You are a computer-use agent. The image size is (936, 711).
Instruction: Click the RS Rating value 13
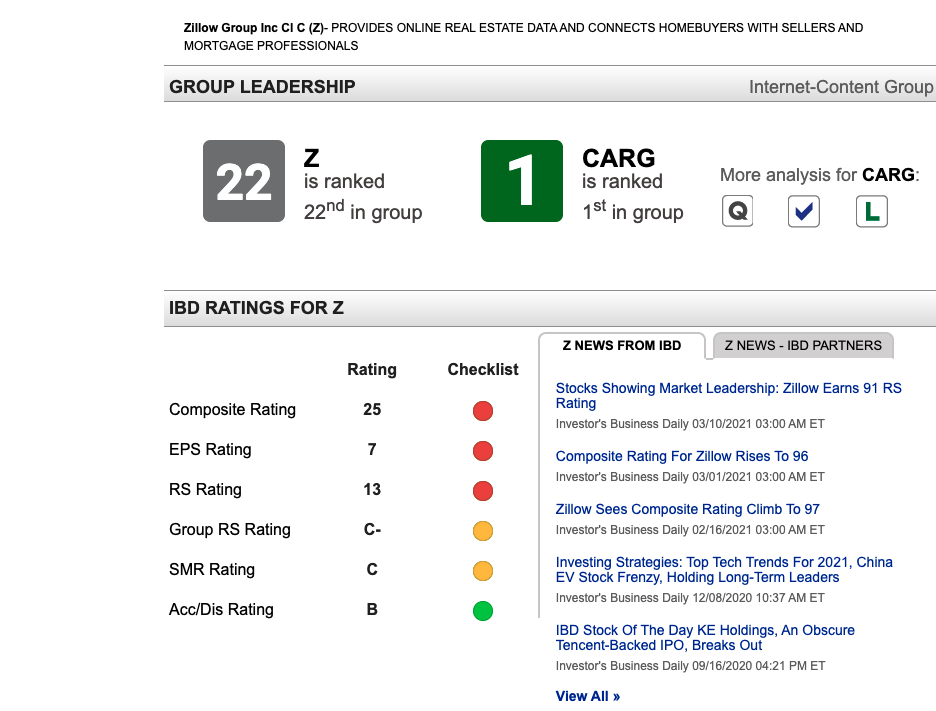[372, 490]
